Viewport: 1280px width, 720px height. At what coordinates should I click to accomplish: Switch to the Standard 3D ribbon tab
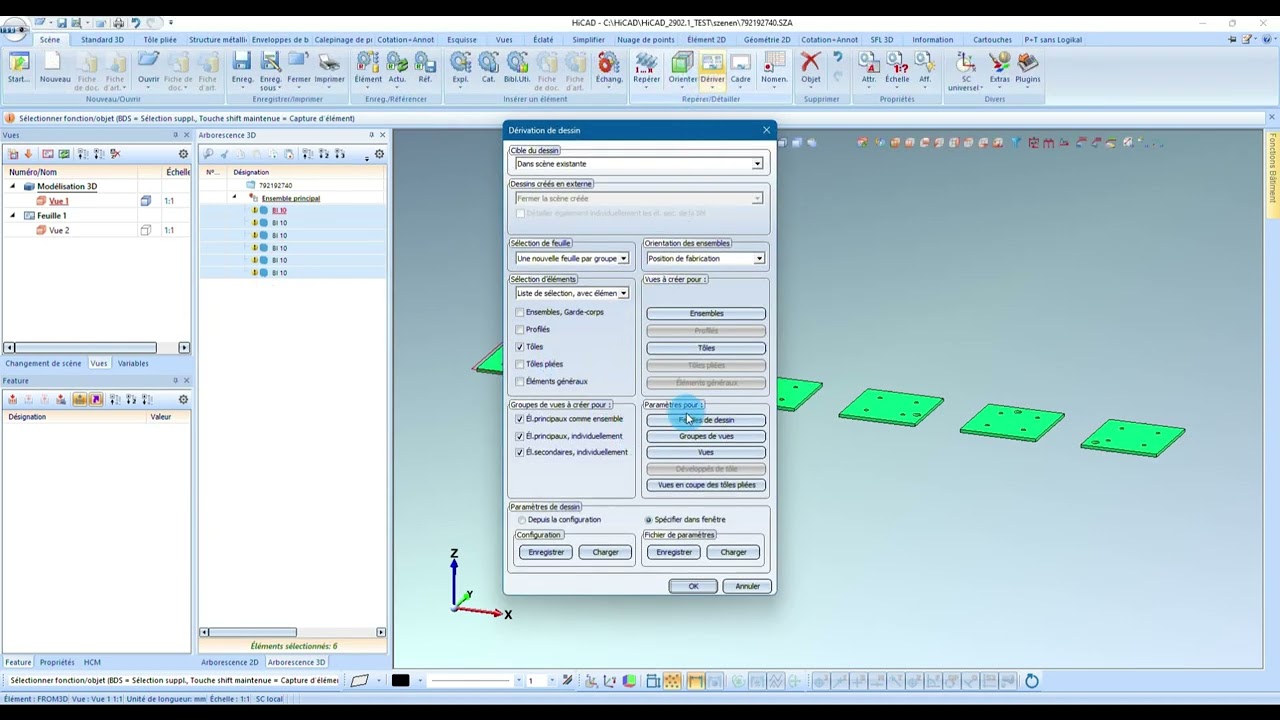click(x=102, y=40)
